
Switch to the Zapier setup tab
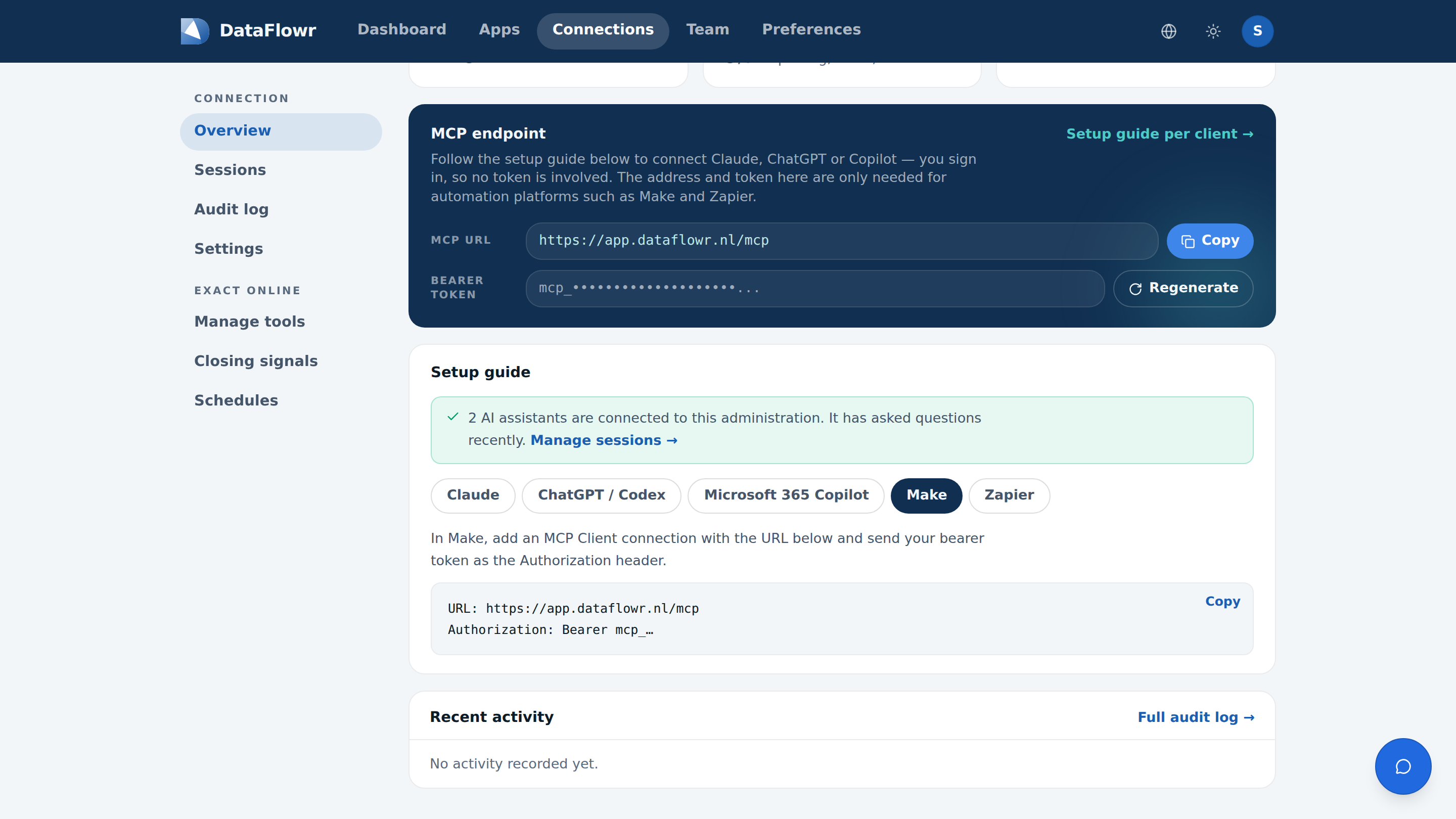point(1009,495)
